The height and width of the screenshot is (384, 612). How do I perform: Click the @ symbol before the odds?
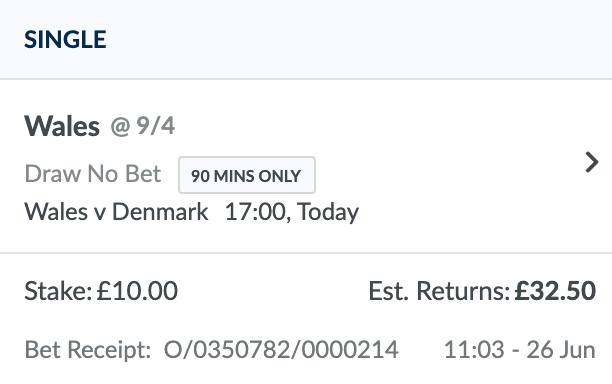[x=120, y=127]
